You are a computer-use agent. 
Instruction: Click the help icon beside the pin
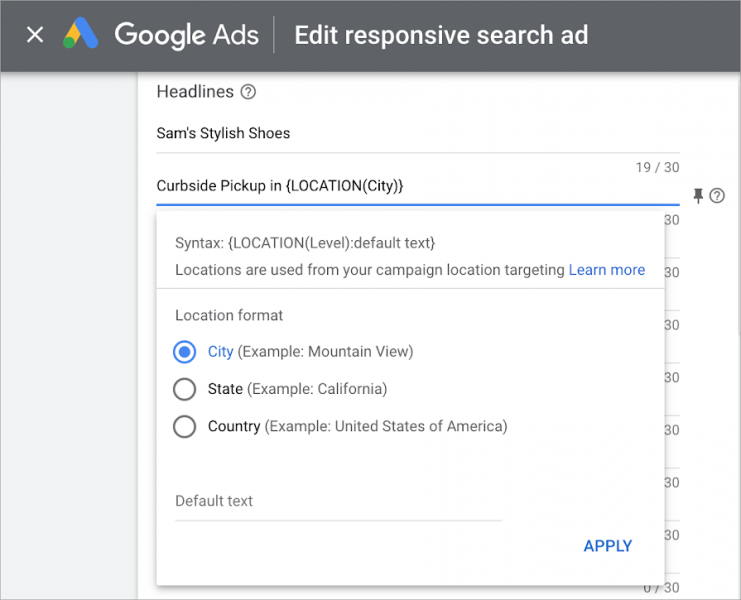coord(717,196)
